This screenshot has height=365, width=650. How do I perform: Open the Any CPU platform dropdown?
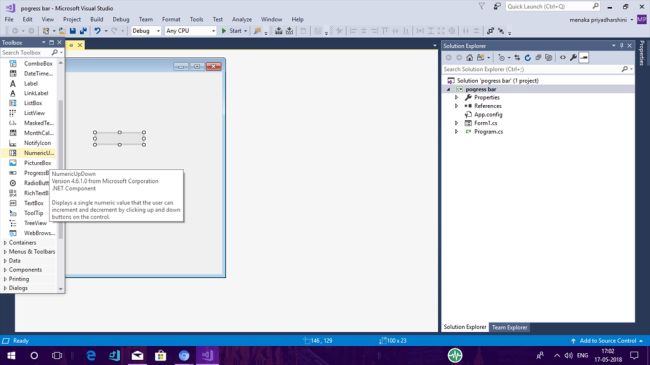pyautogui.click(x=190, y=31)
